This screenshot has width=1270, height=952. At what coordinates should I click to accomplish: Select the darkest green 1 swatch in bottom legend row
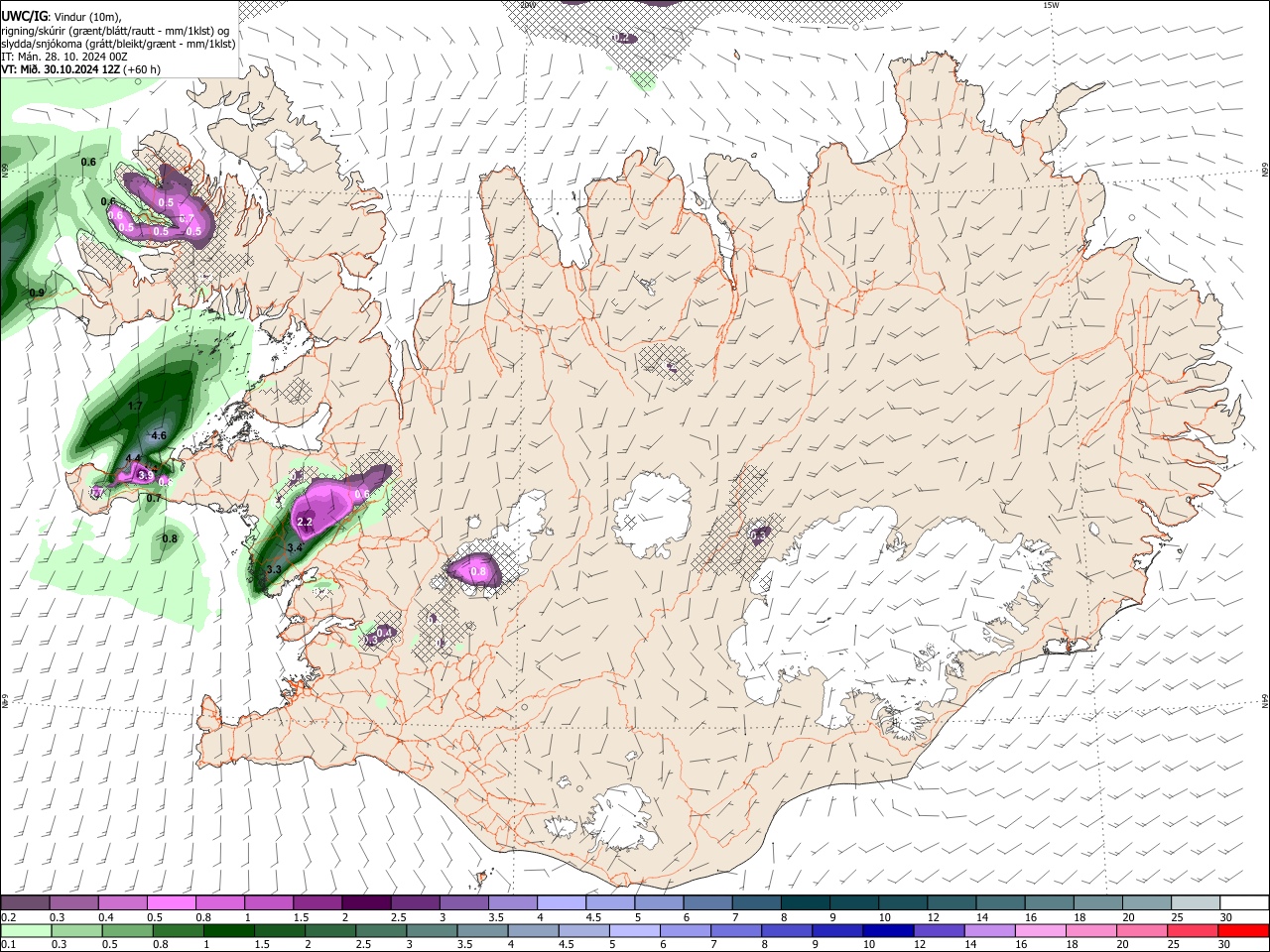pyautogui.click(x=228, y=930)
